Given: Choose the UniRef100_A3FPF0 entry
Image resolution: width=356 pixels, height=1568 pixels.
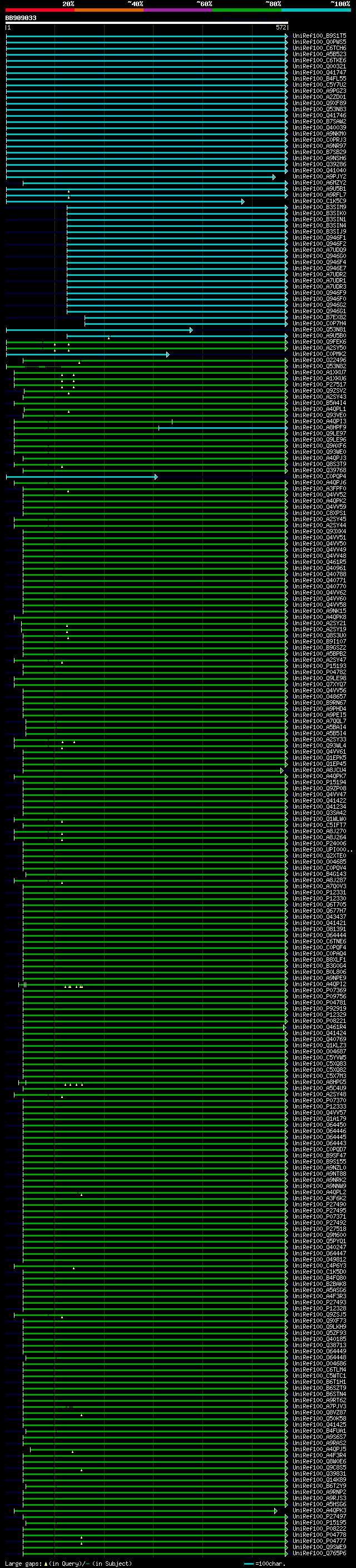Looking at the screenshot, I should (x=319, y=489).
